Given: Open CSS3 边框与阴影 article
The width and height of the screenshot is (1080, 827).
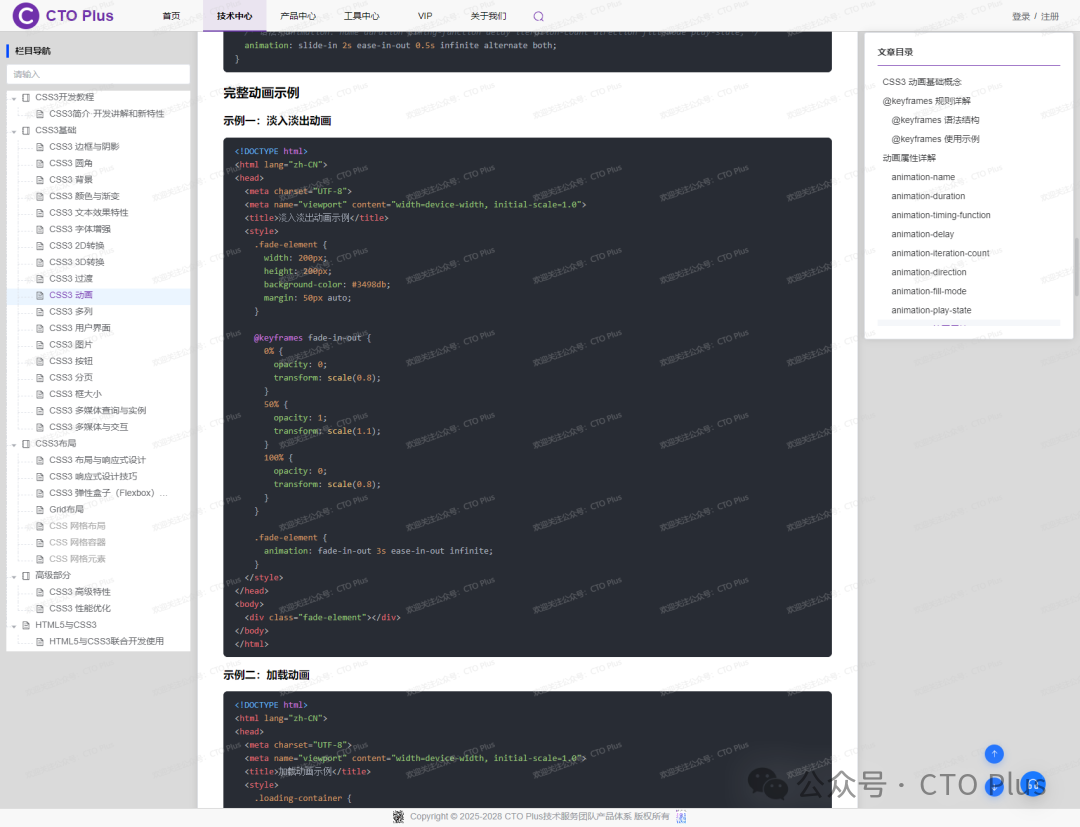Looking at the screenshot, I should [x=84, y=147].
